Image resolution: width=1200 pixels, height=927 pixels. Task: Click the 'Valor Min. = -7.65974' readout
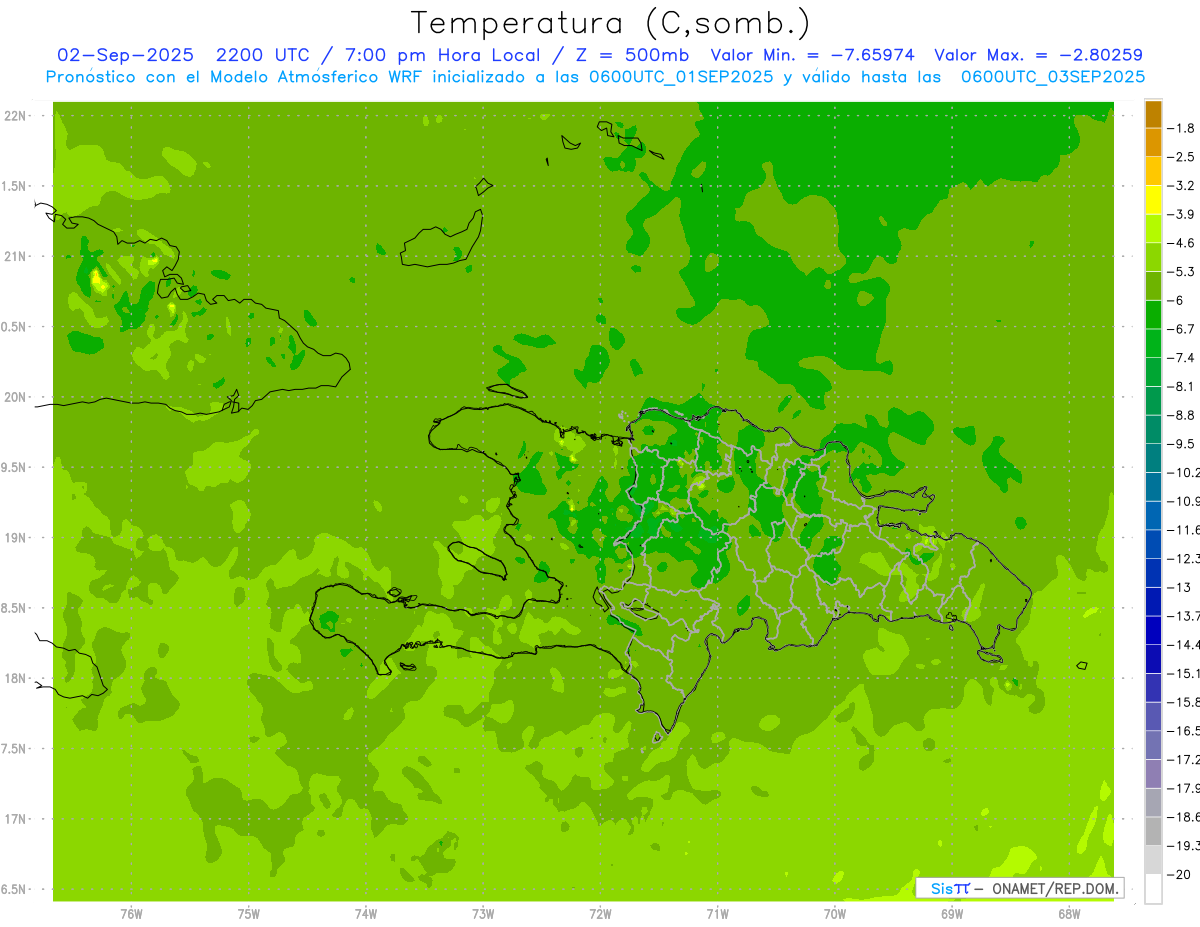pos(812,55)
